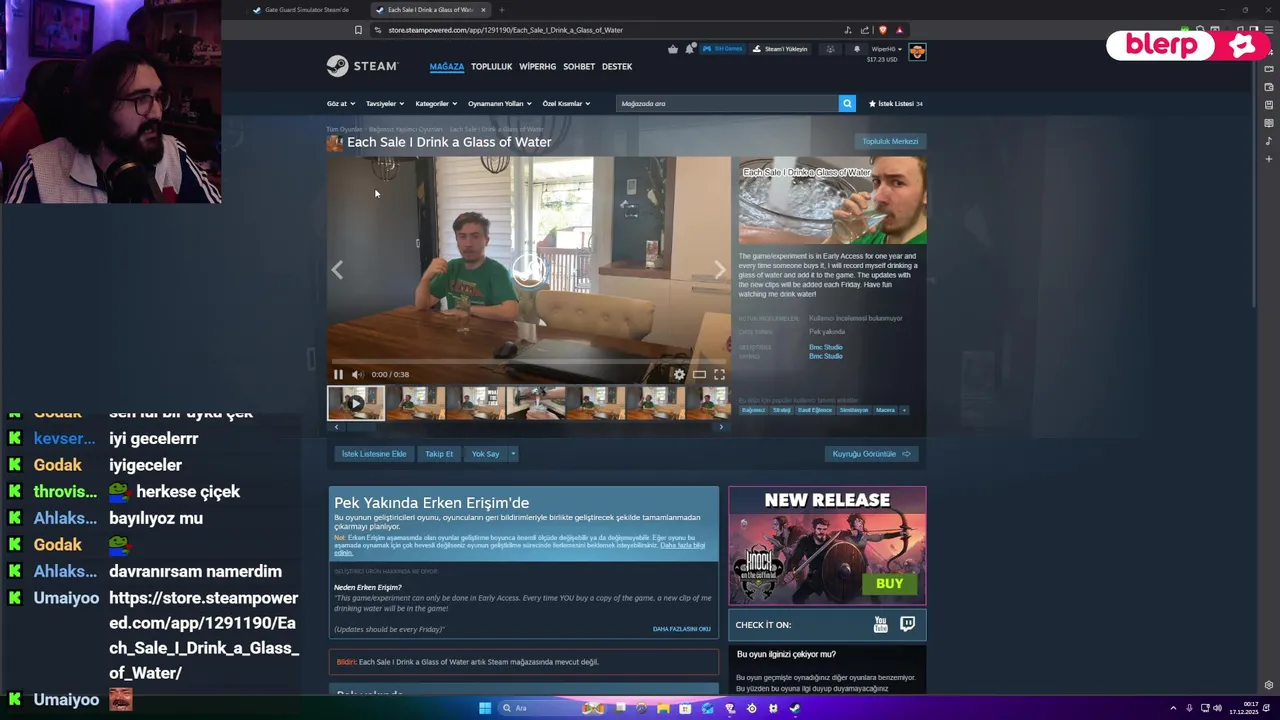Close the Each Sale I Drink tab

pyautogui.click(x=483, y=10)
